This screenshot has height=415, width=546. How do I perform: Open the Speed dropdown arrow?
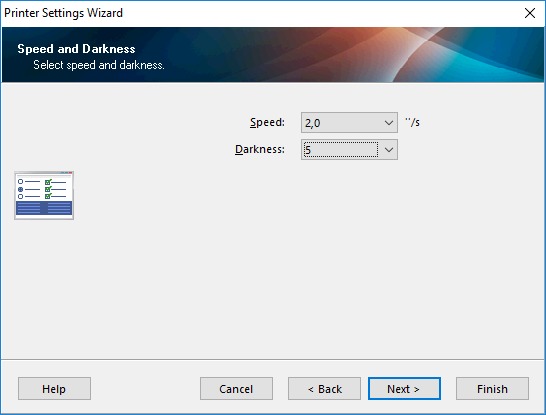point(389,123)
